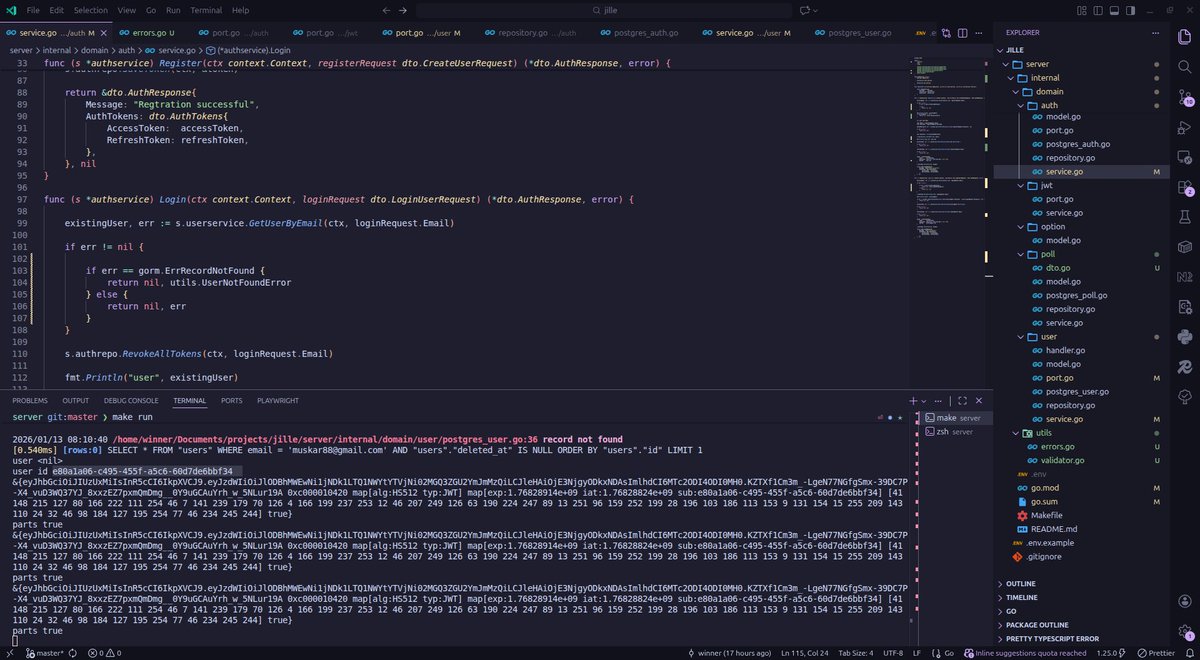Switch to the OUTPUT panel tab
The image size is (1200, 660).
click(x=75, y=400)
